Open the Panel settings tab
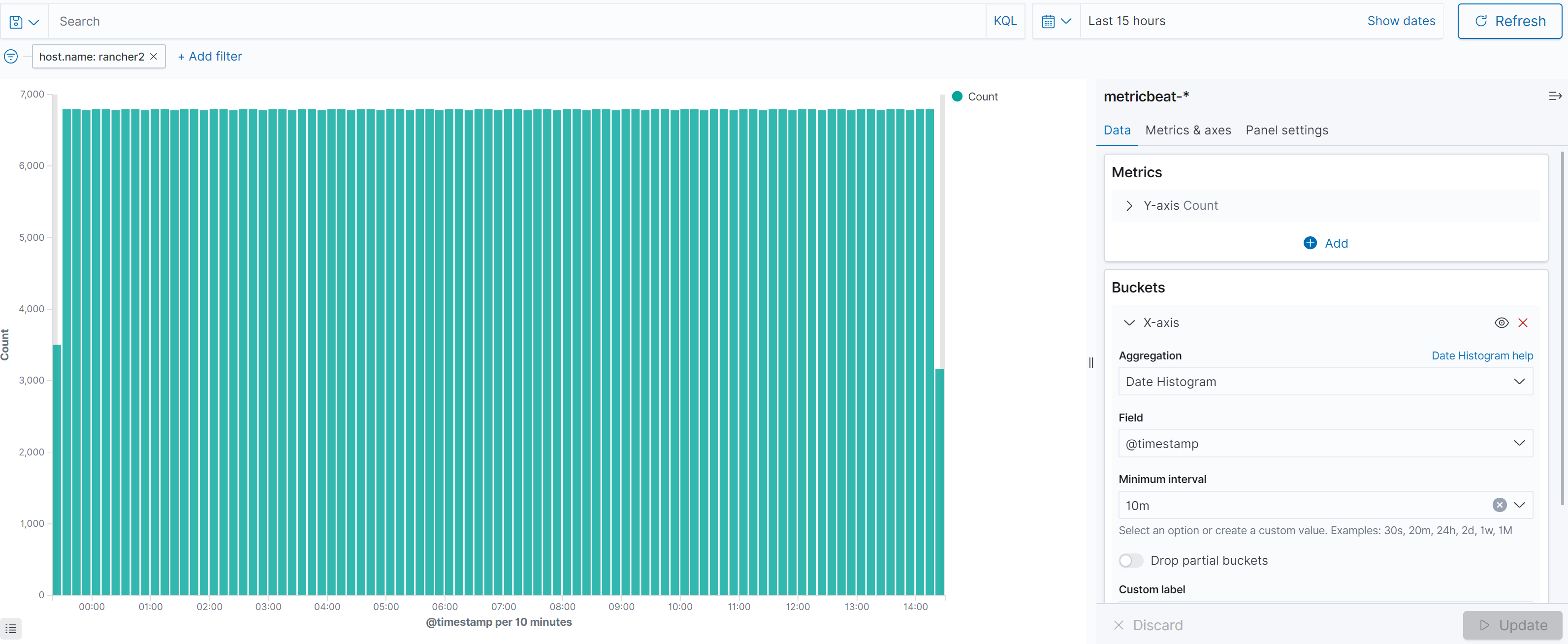Image resolution: width=1568 pixels, height=644 pixels. [1287, 129]
